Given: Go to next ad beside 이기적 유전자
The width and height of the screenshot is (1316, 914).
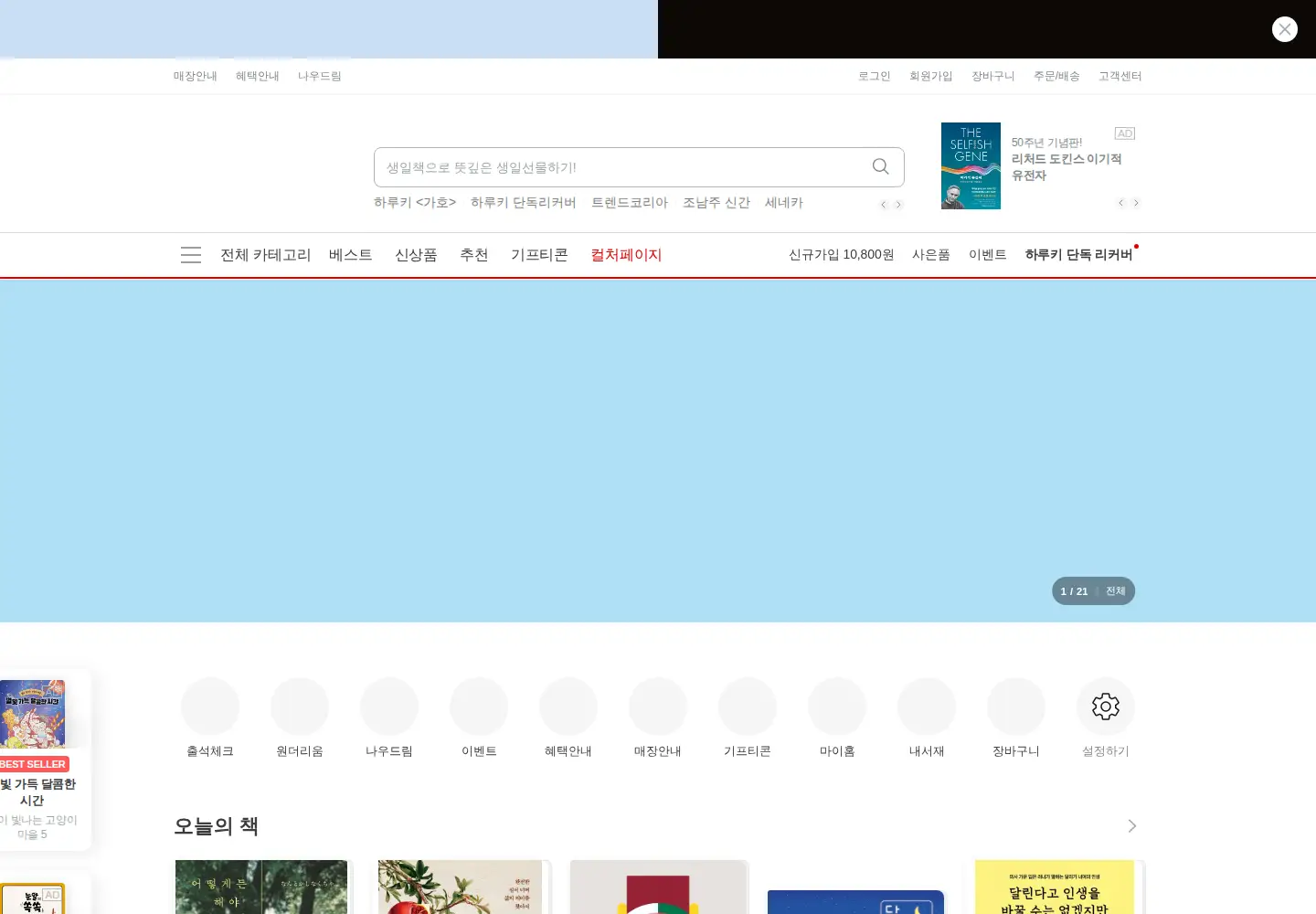Looking at the screenshot, I should pyautogui.click(x=1136, y=203).
